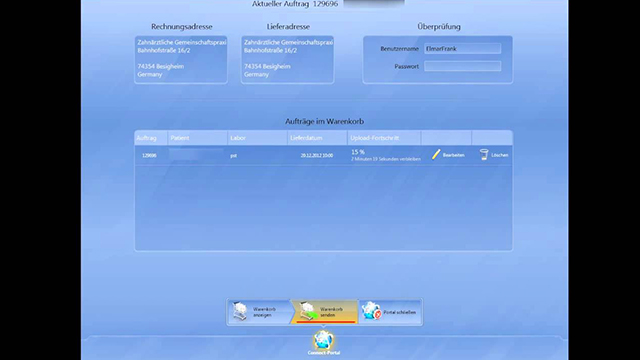Close the portal with Portal schließen
The width and height of the screenshot is (640, 360).
pos(390,312)
